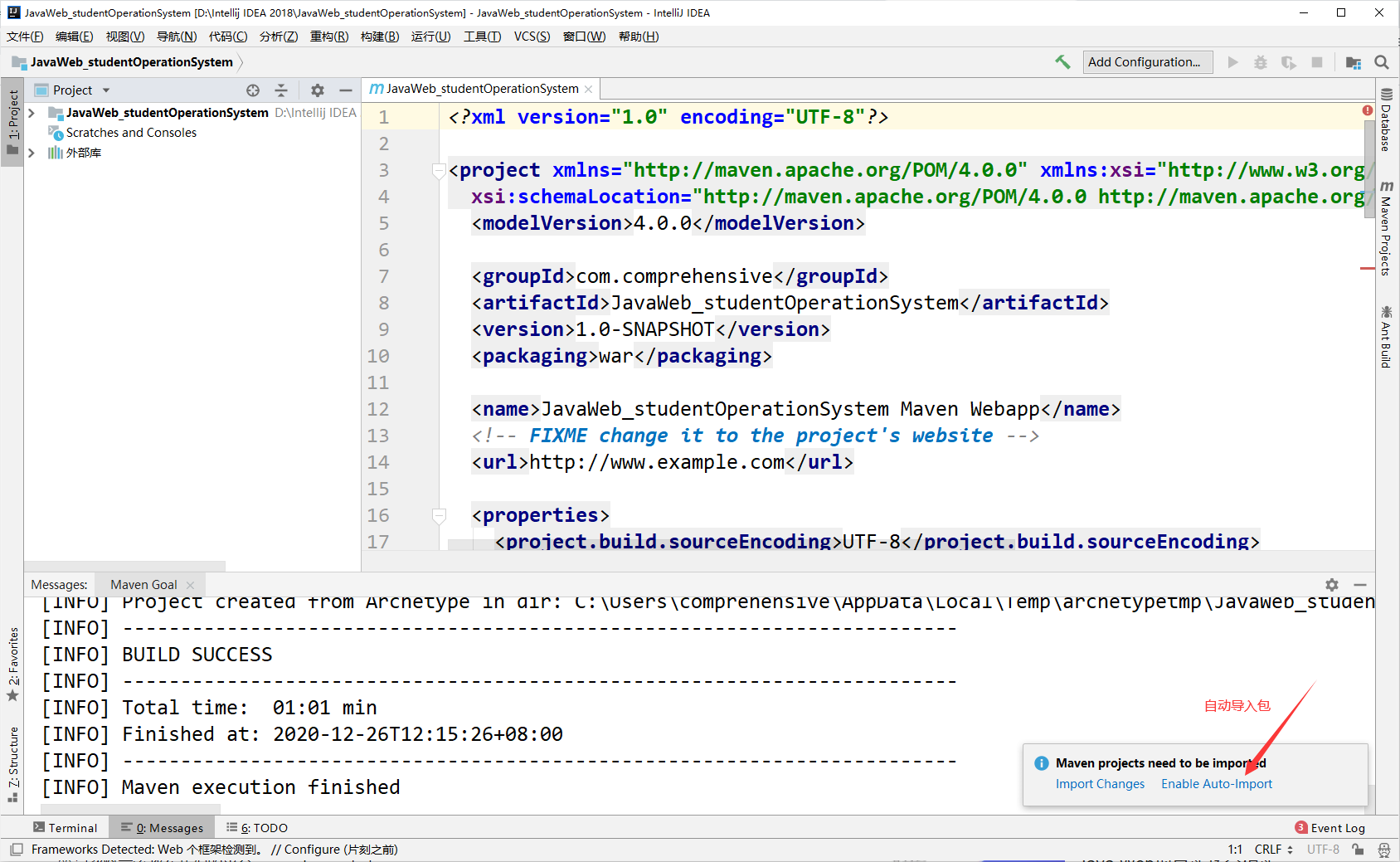Click line number 12 in gutter
Screen dimensions: 1400x862
(378, 409)
